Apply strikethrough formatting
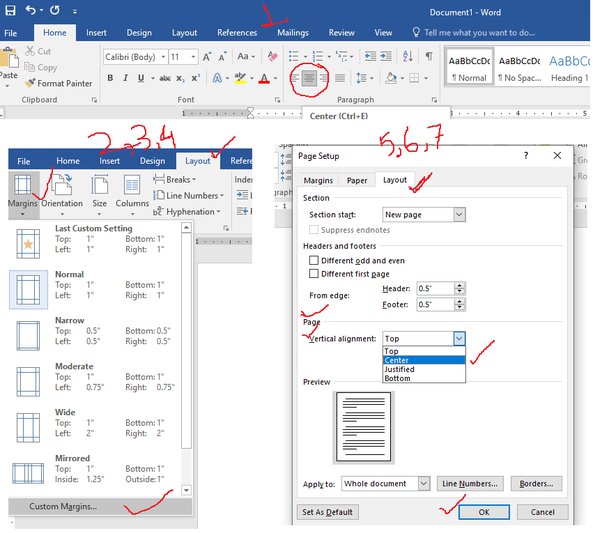Image resolution: width=602 pixels, height=533 pixels. tap(165, 78)
